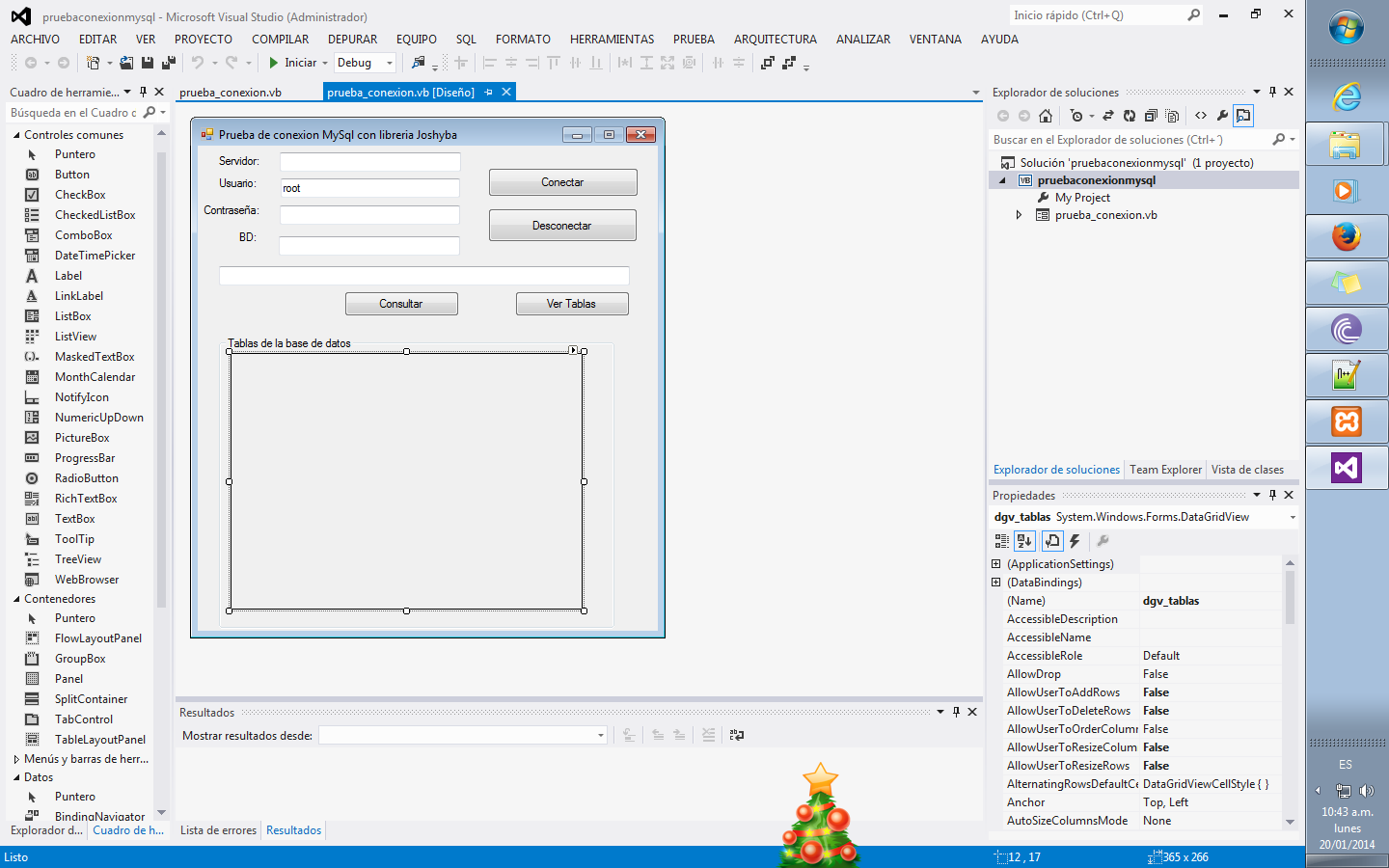Open the Debug configuration dropdown
This screenshot has width=1389, height=868.
click(x=390, y=63)
